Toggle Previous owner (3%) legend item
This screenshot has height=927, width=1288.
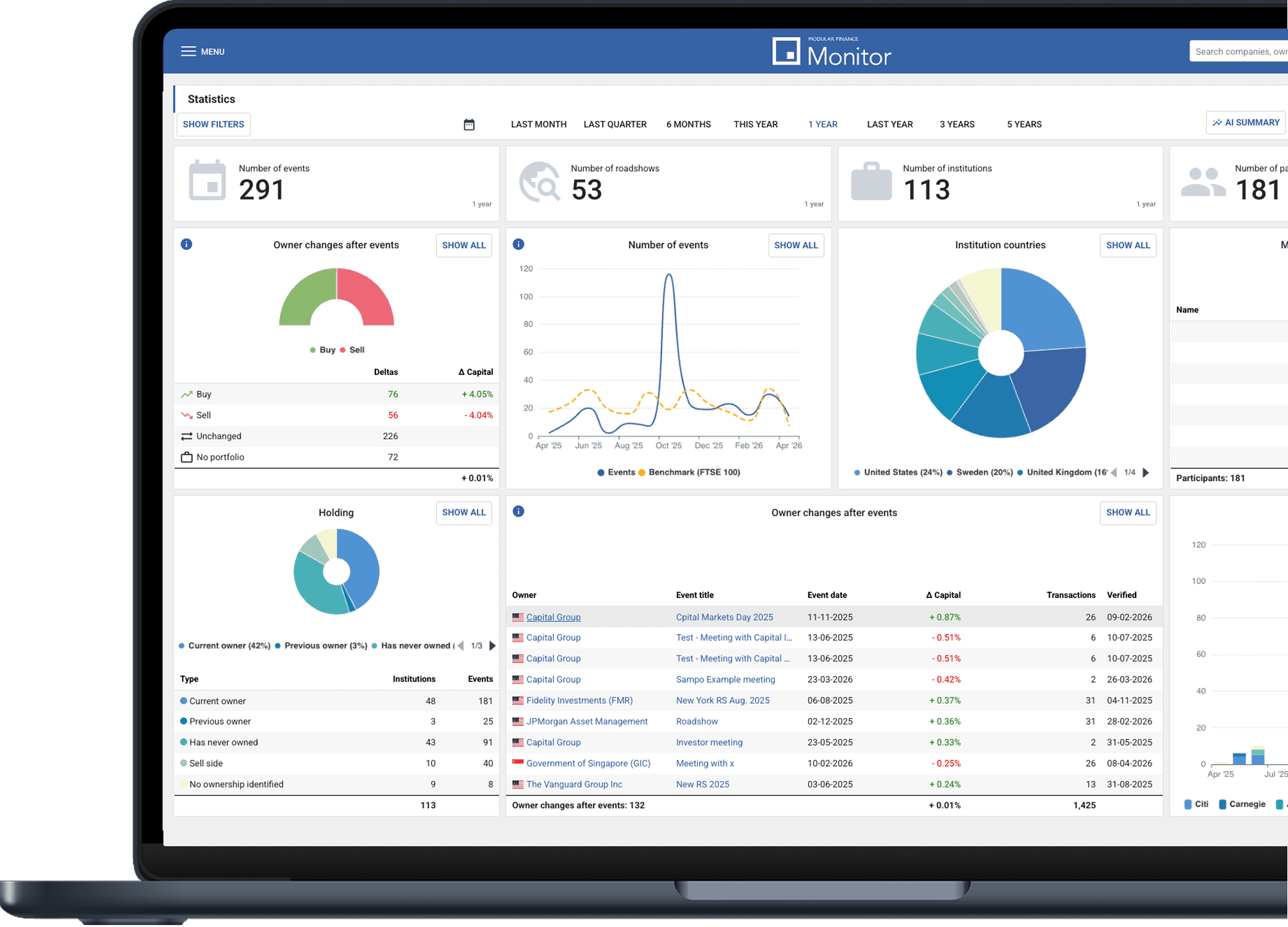click(321, 646)
